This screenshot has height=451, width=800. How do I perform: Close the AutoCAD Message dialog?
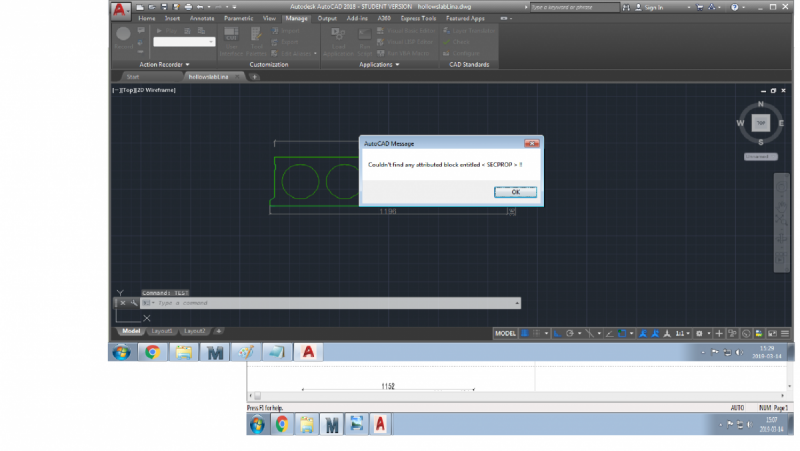(531, 143)
